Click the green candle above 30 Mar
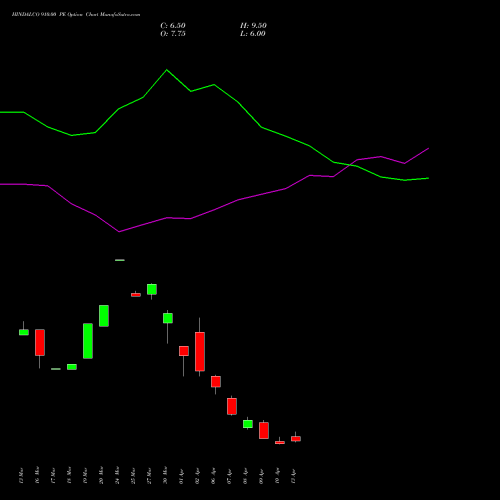The height and width of the screenshot is (500, 500). [x=168, y=318]
